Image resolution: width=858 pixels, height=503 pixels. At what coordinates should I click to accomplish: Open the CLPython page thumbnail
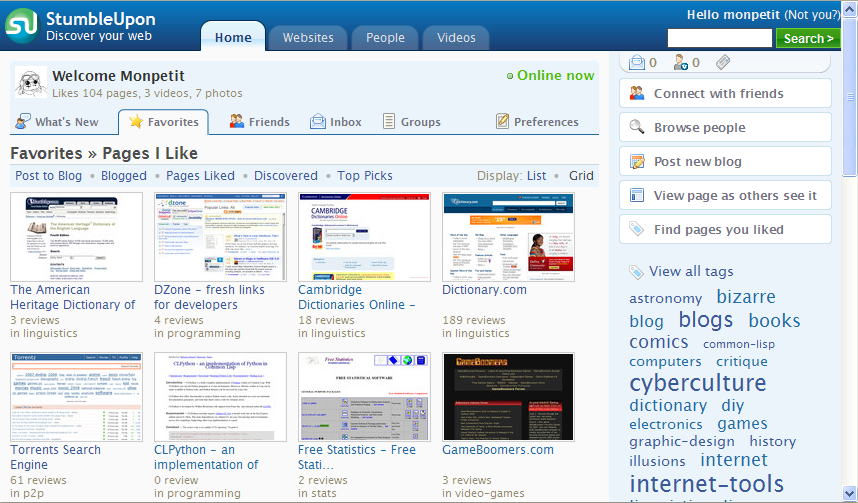pos(220,397)
